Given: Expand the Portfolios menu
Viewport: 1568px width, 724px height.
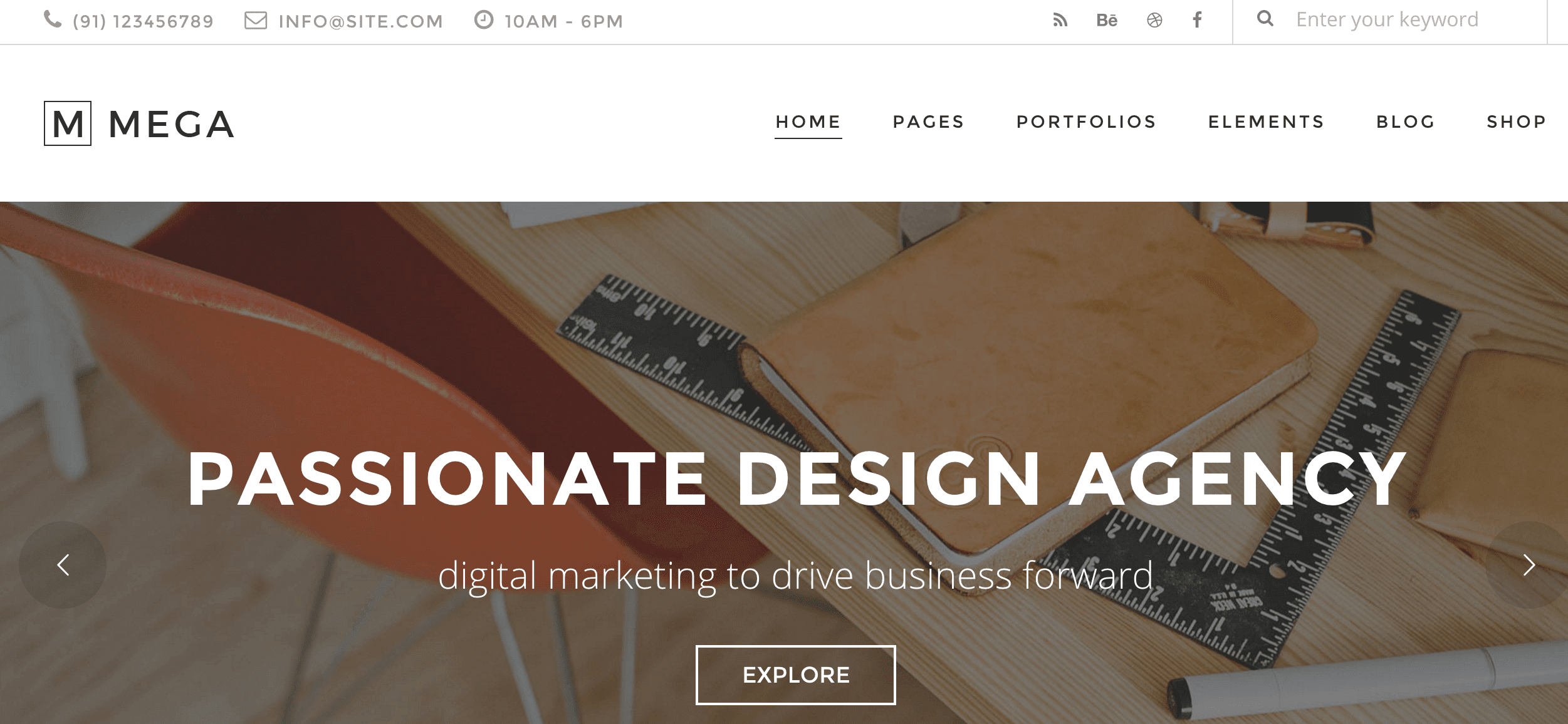Looking at the screenshot, I should pyautogui.click(x=1086, y=122).
